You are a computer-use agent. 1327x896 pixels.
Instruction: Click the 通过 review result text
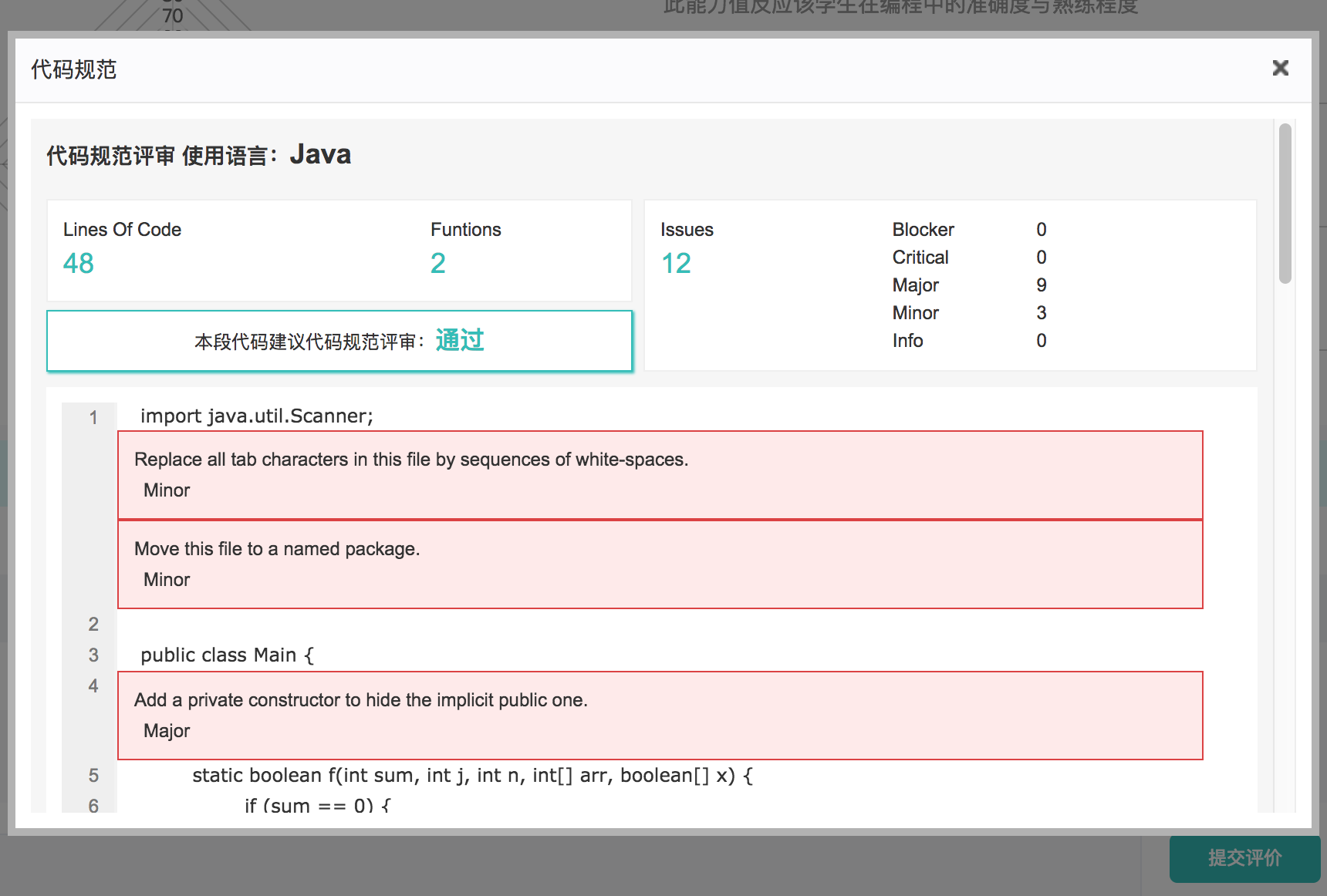[x=460, y=340]
